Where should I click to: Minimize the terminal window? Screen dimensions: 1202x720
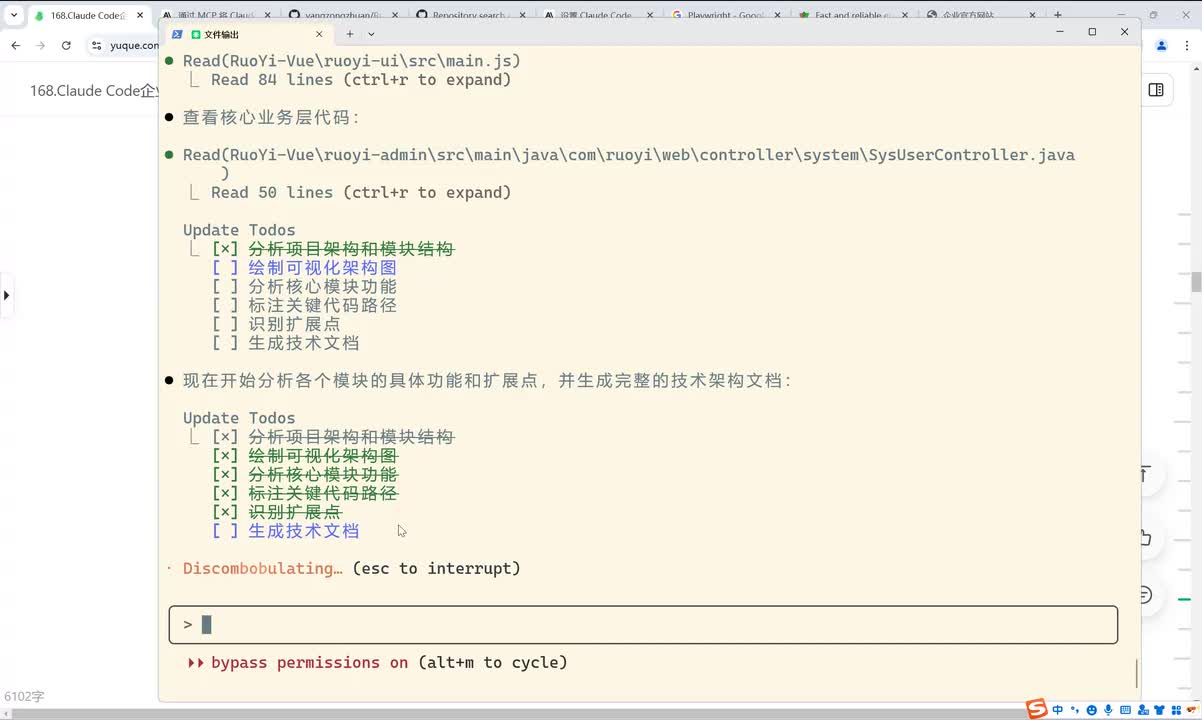[x=1059, y=32]
